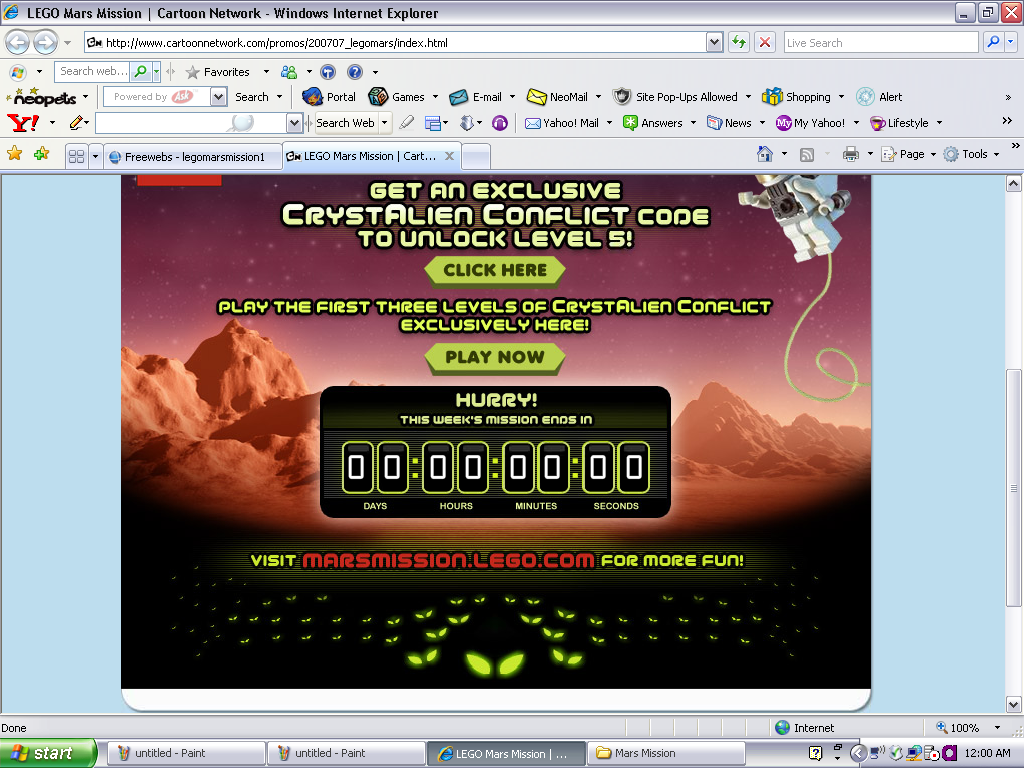Click the scrollbar up arrow
The width and height of the screenshot is (1024, 768).
[1013, 184]
